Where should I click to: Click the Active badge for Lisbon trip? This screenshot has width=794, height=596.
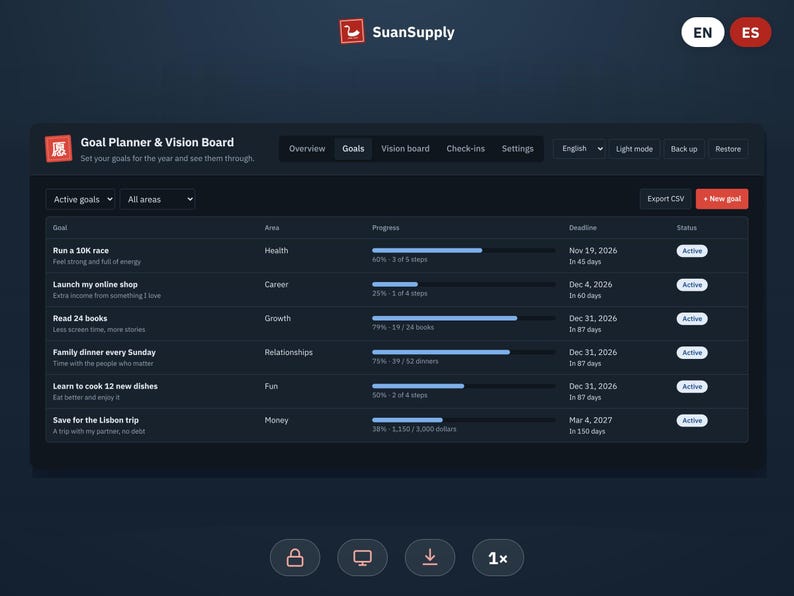click(x=692, y=420)
